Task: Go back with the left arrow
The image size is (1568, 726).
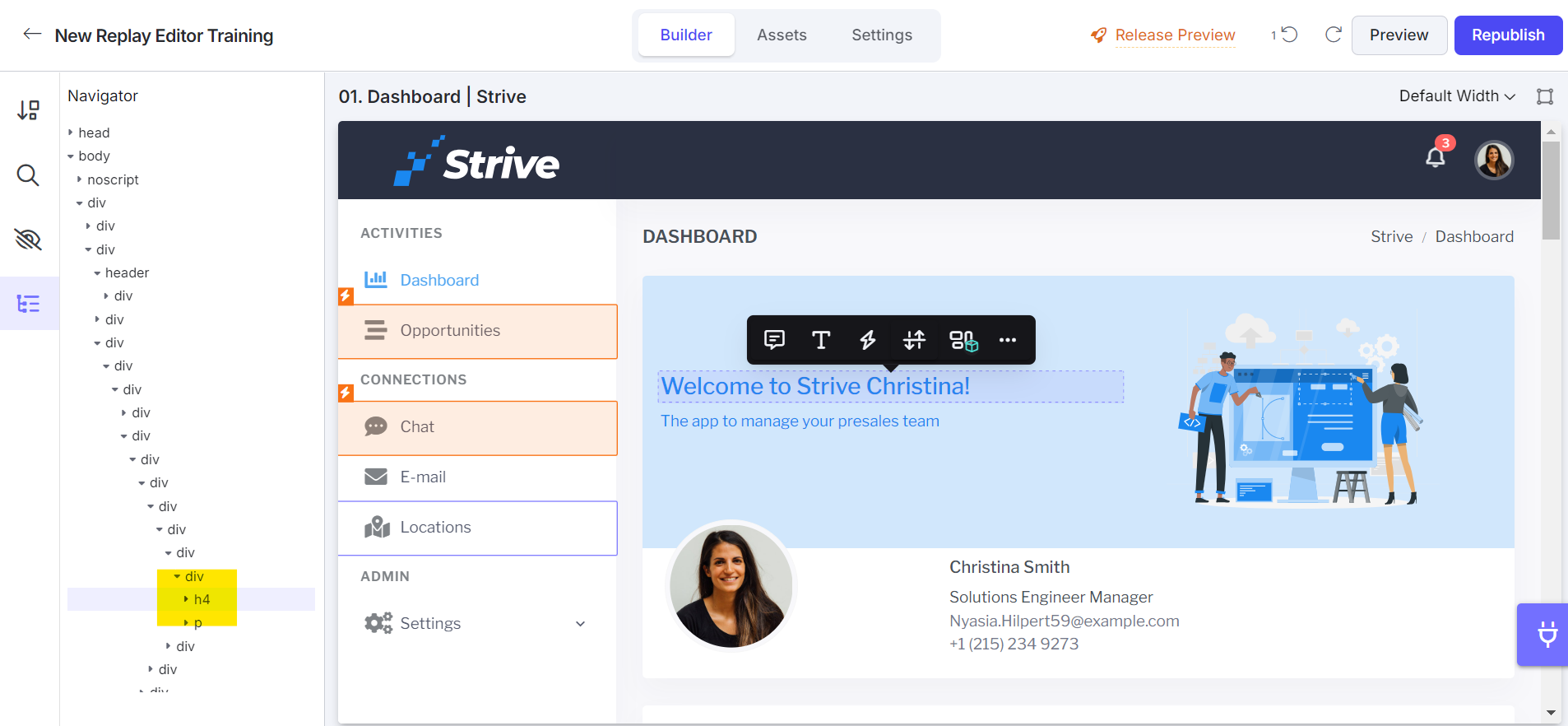Action: click(x=32, y=34)
